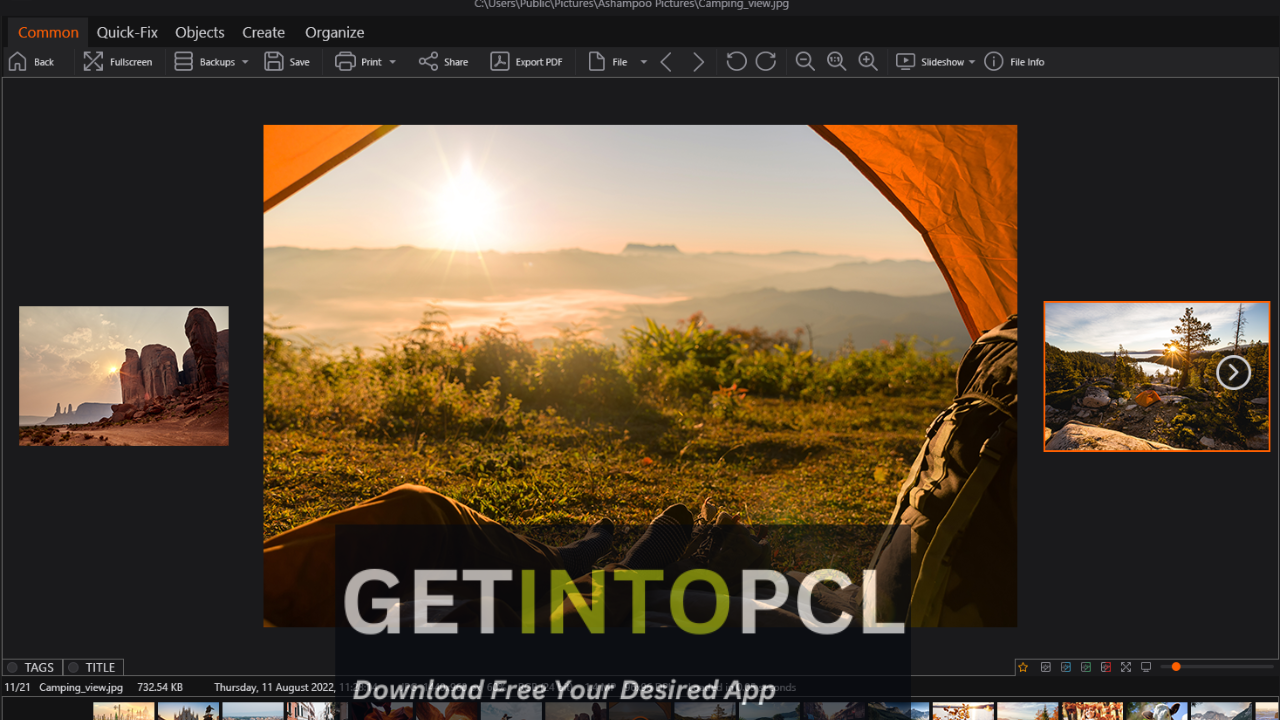The image size is (1280, 720).
Task: Select the lake camping preview thumbnail
Action: [x=1157, y=376]
